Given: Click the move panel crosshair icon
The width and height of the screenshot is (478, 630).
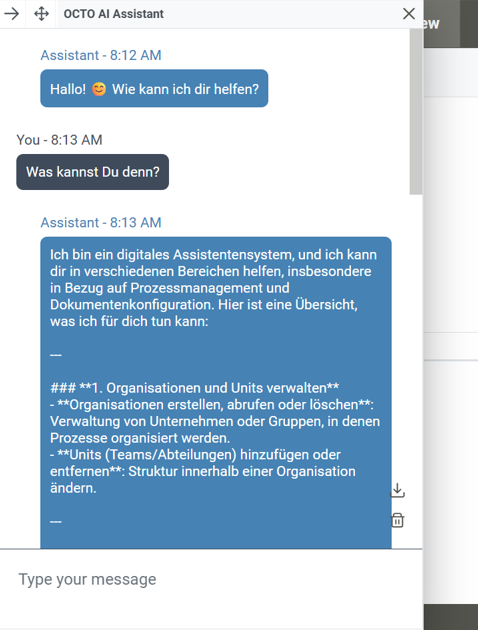Looking at the screenshot, I should pos(41,14).
